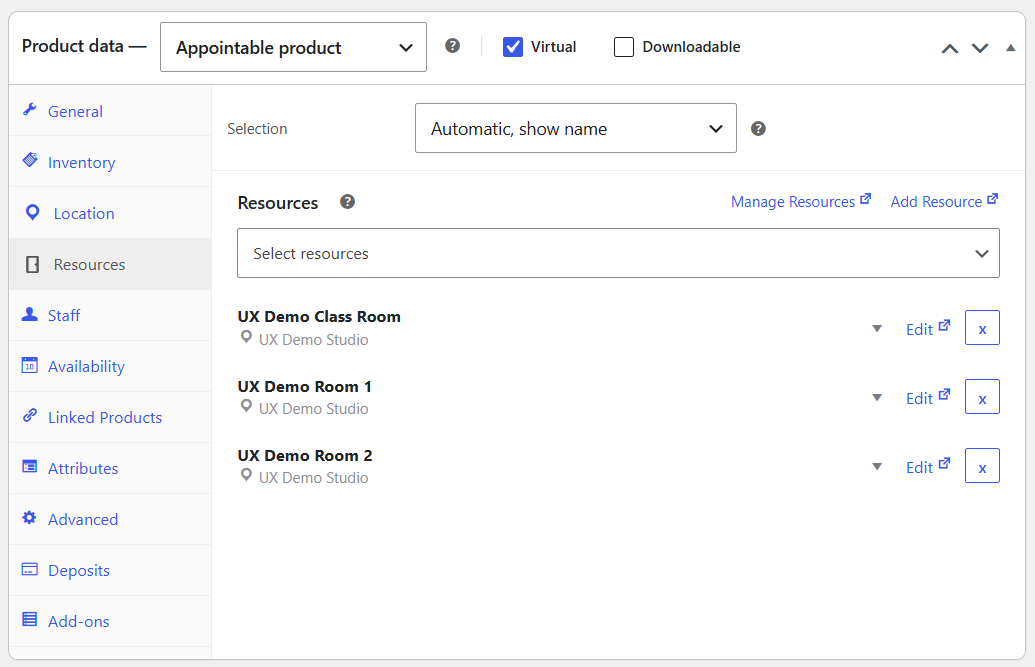Viewport: 1035px width, 667px height.
Task: Remove the UX Demo Room 2 resource
Action: tap(982, 466)
